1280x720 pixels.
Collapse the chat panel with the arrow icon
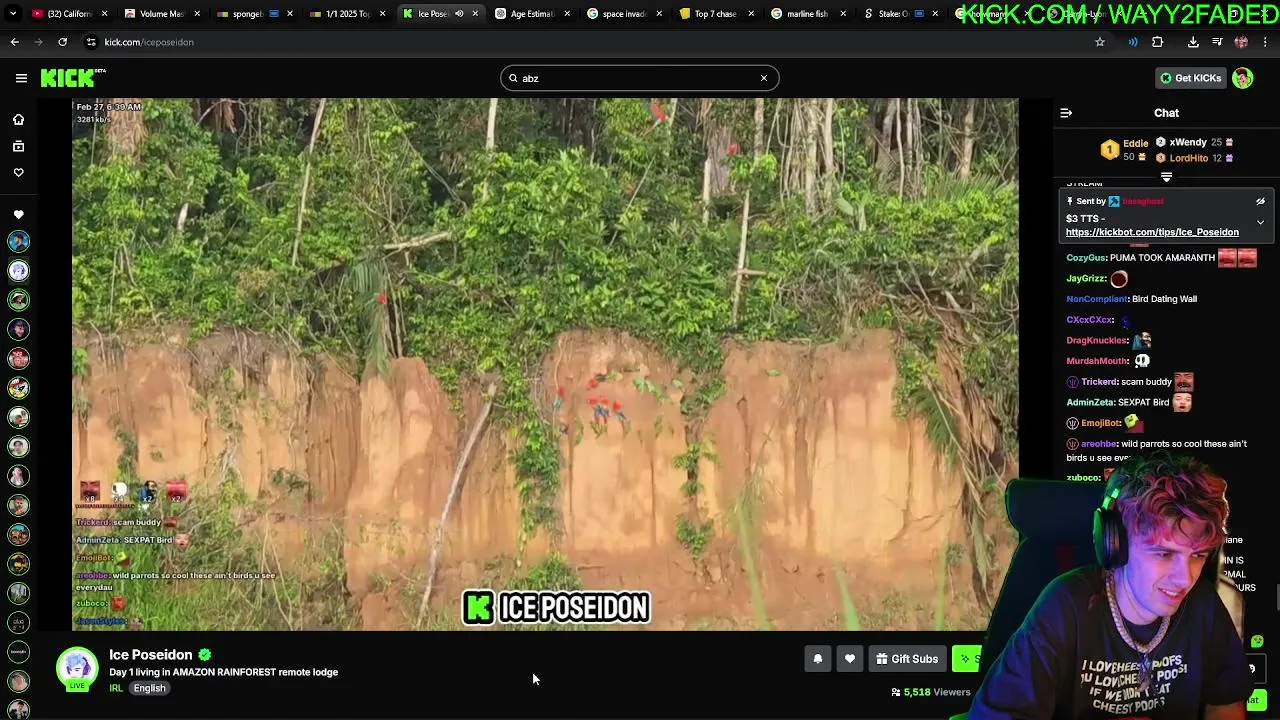pyautogui.click(x=1066, y=113)
